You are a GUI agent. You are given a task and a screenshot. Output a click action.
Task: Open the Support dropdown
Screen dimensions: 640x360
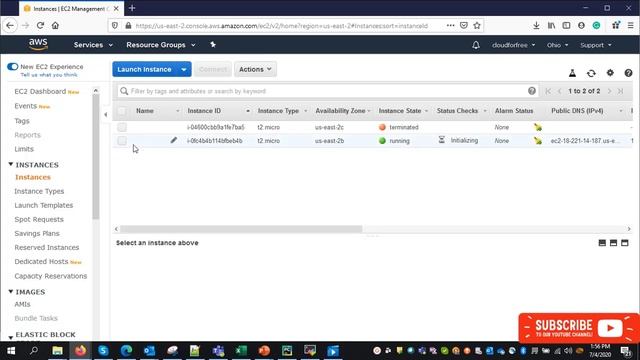tap(596, 45)
